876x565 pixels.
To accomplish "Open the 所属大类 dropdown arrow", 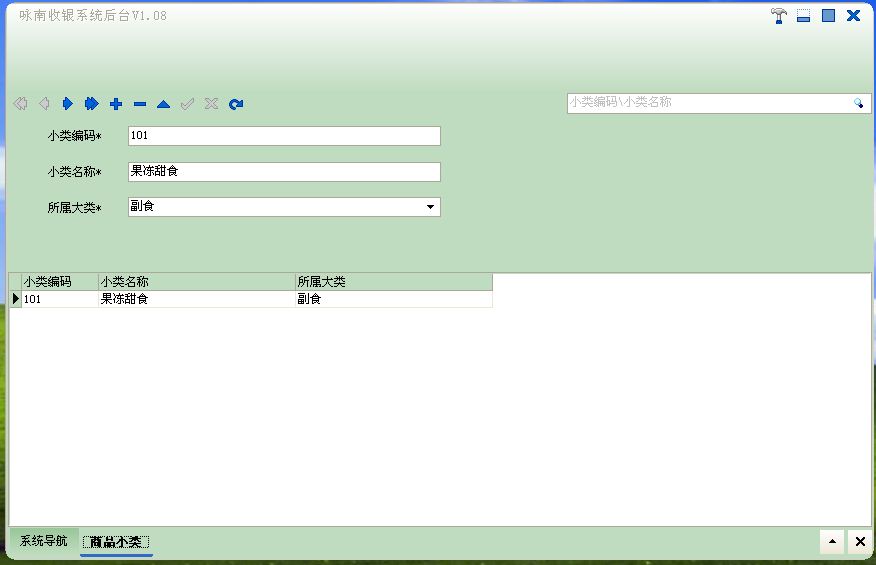I will 430,207.
